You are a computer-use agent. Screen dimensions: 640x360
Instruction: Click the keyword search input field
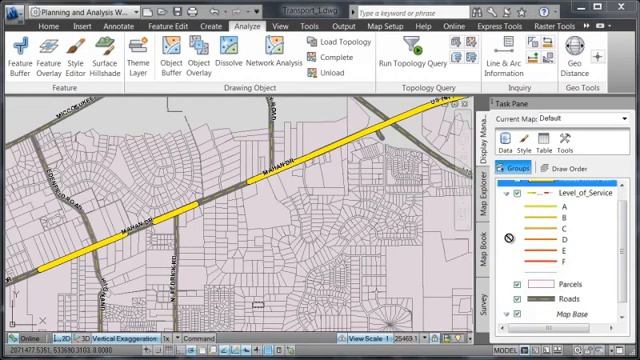[x=413, y=13]
